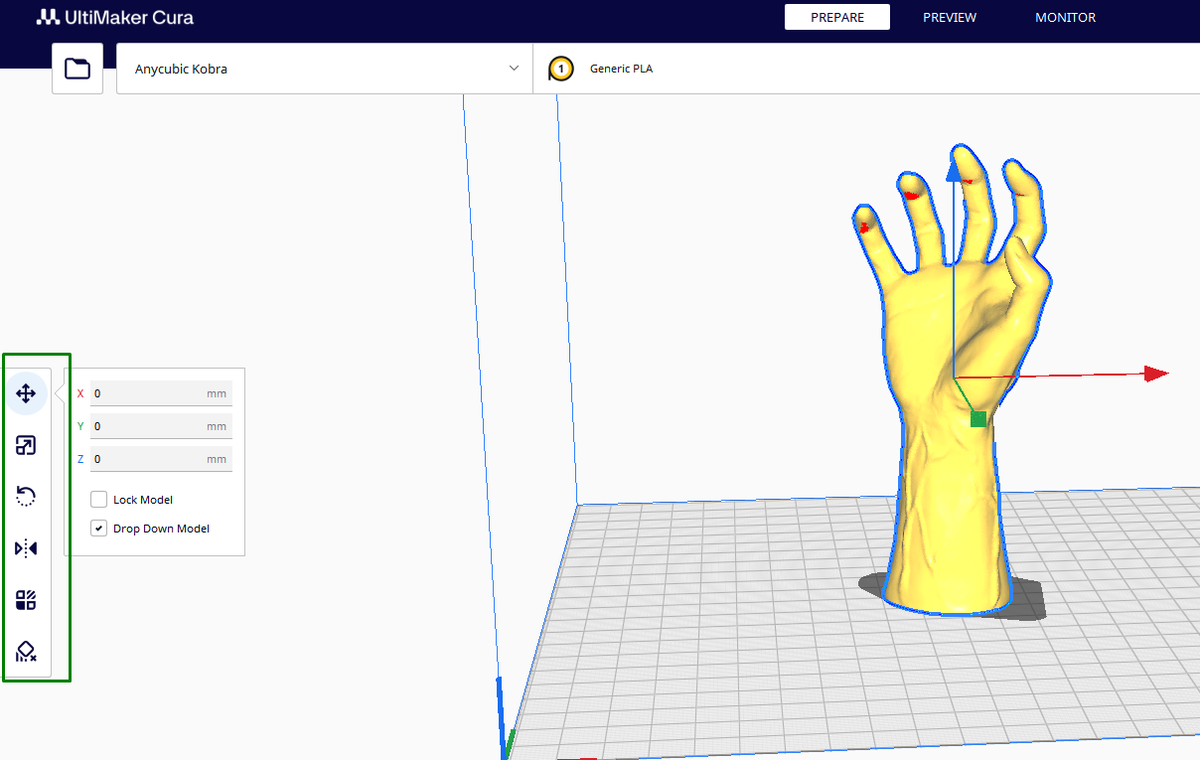This screenshot has width=1200, height=760.
Task: Click the X position input field
Action: 160,393
